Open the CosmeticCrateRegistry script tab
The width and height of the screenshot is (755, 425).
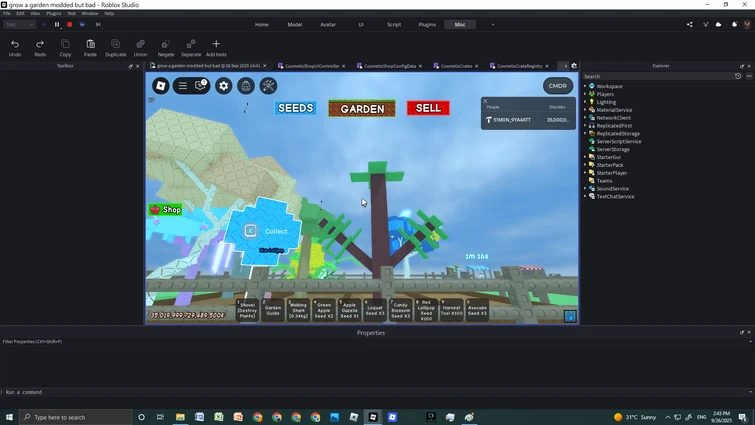pos(519,66)
